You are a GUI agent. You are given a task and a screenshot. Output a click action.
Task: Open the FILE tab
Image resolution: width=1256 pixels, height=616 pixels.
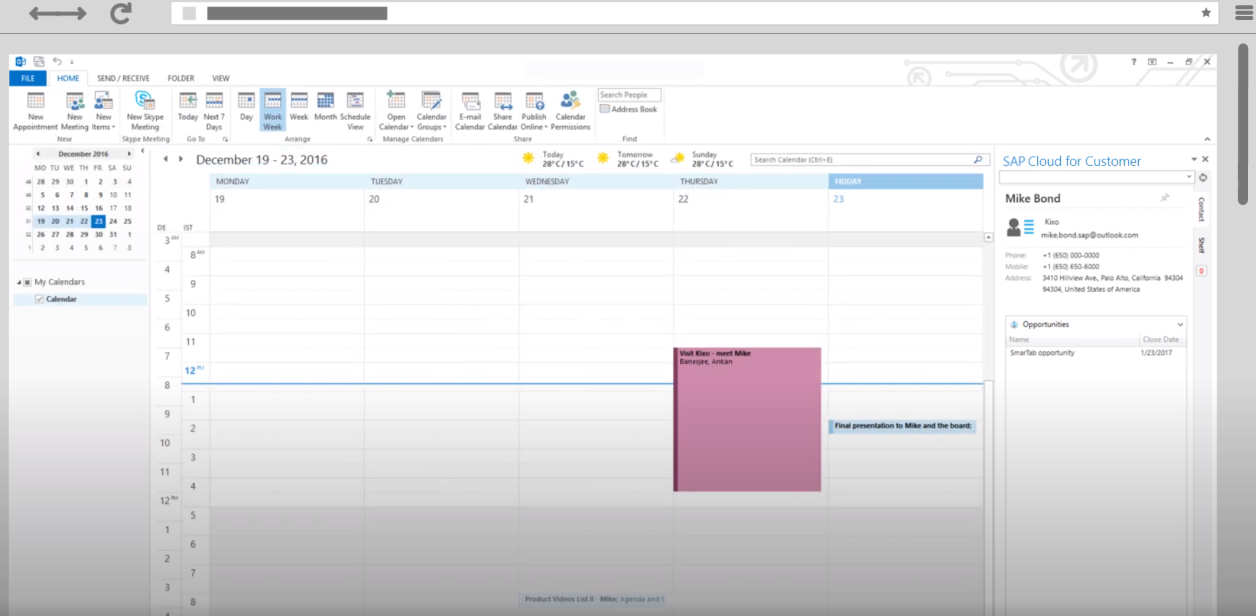tap(28, 78)
